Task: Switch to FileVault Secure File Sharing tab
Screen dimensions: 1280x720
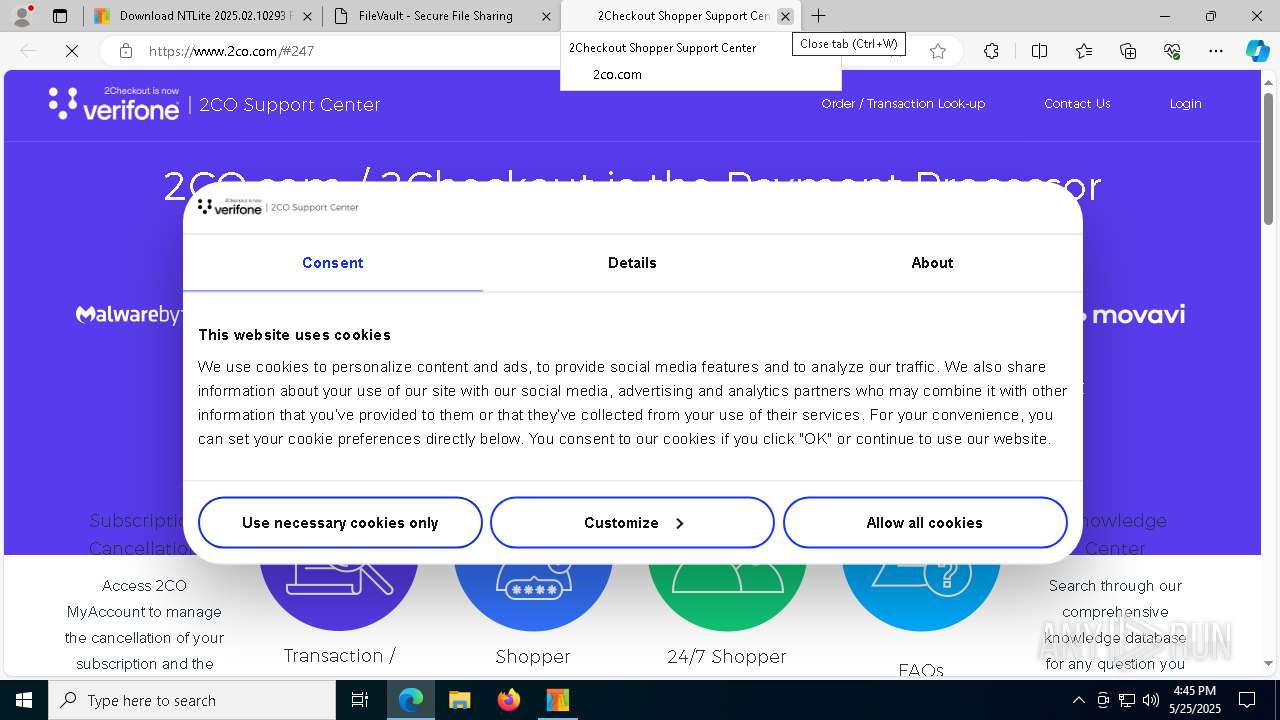Action: (441, 16)
